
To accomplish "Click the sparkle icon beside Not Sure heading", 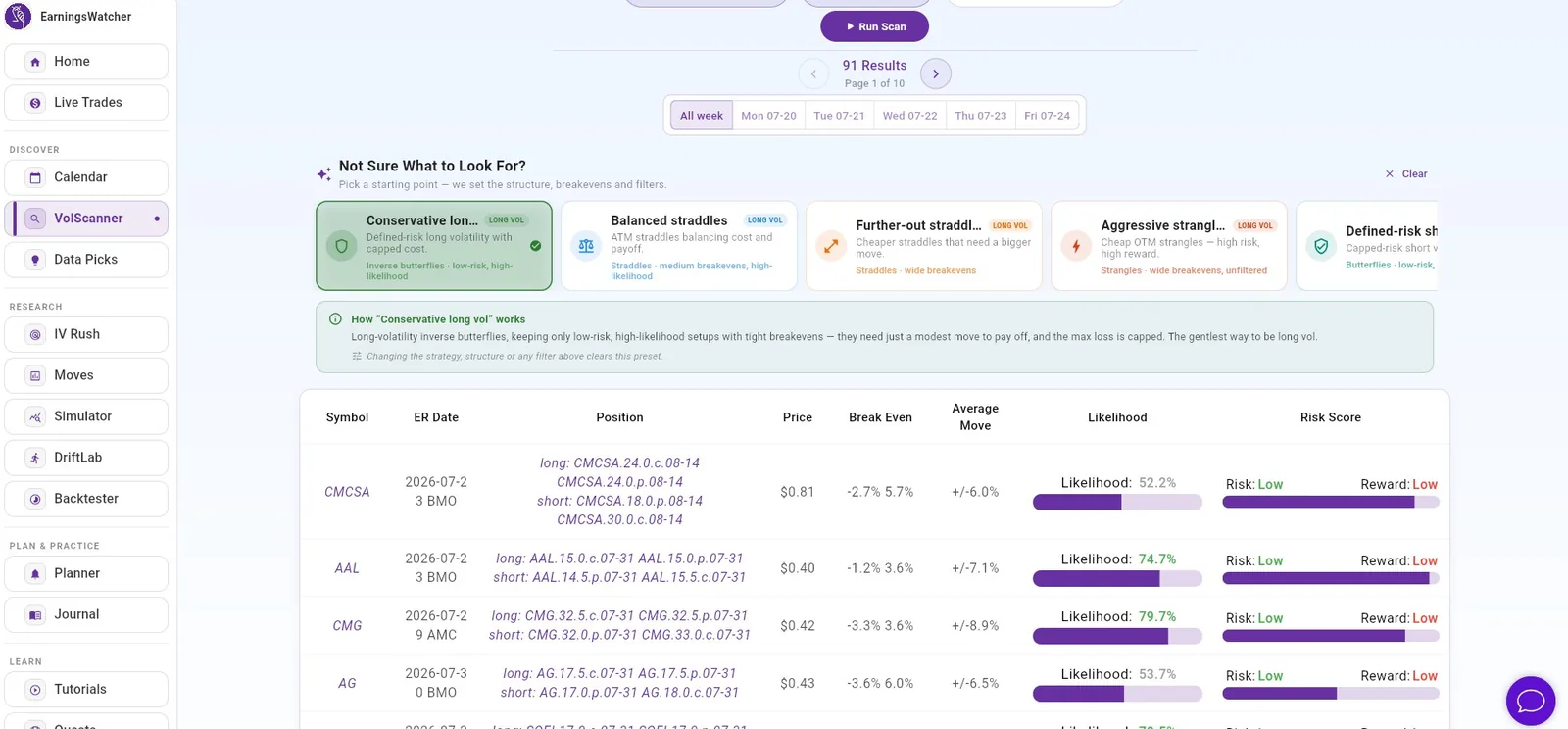I will tap(323, 174).
